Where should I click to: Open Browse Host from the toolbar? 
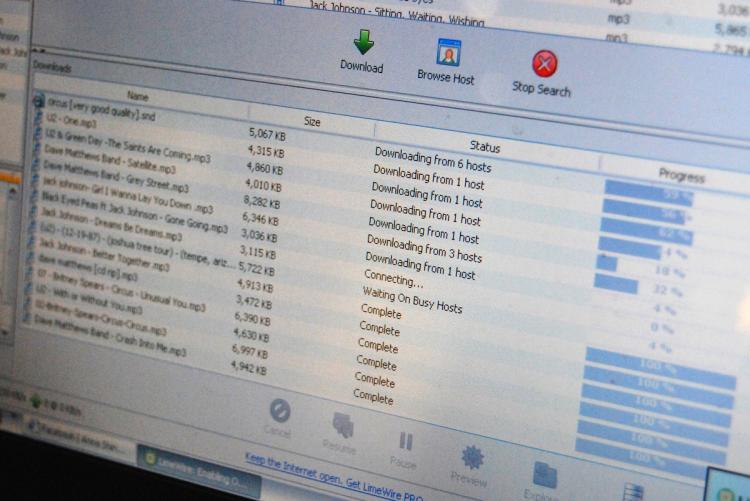448,53
